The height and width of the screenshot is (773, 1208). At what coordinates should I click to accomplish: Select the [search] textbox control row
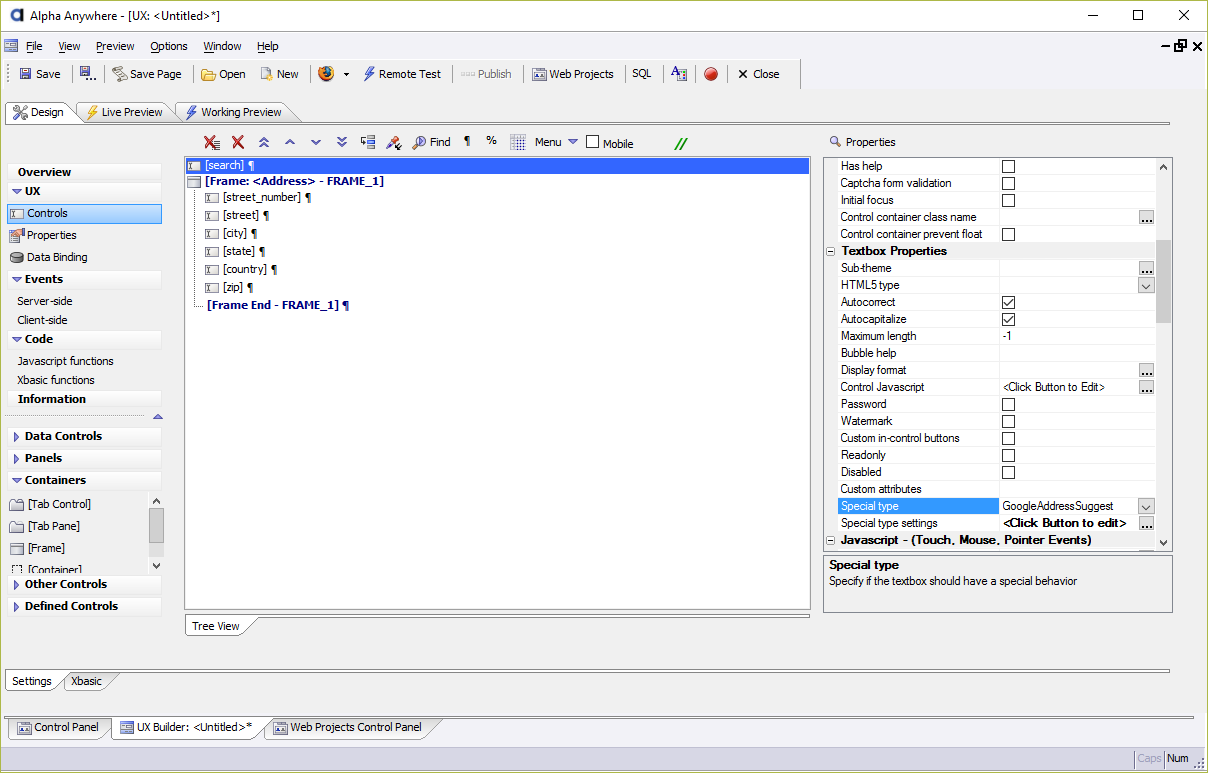click(x=497, y=166)
